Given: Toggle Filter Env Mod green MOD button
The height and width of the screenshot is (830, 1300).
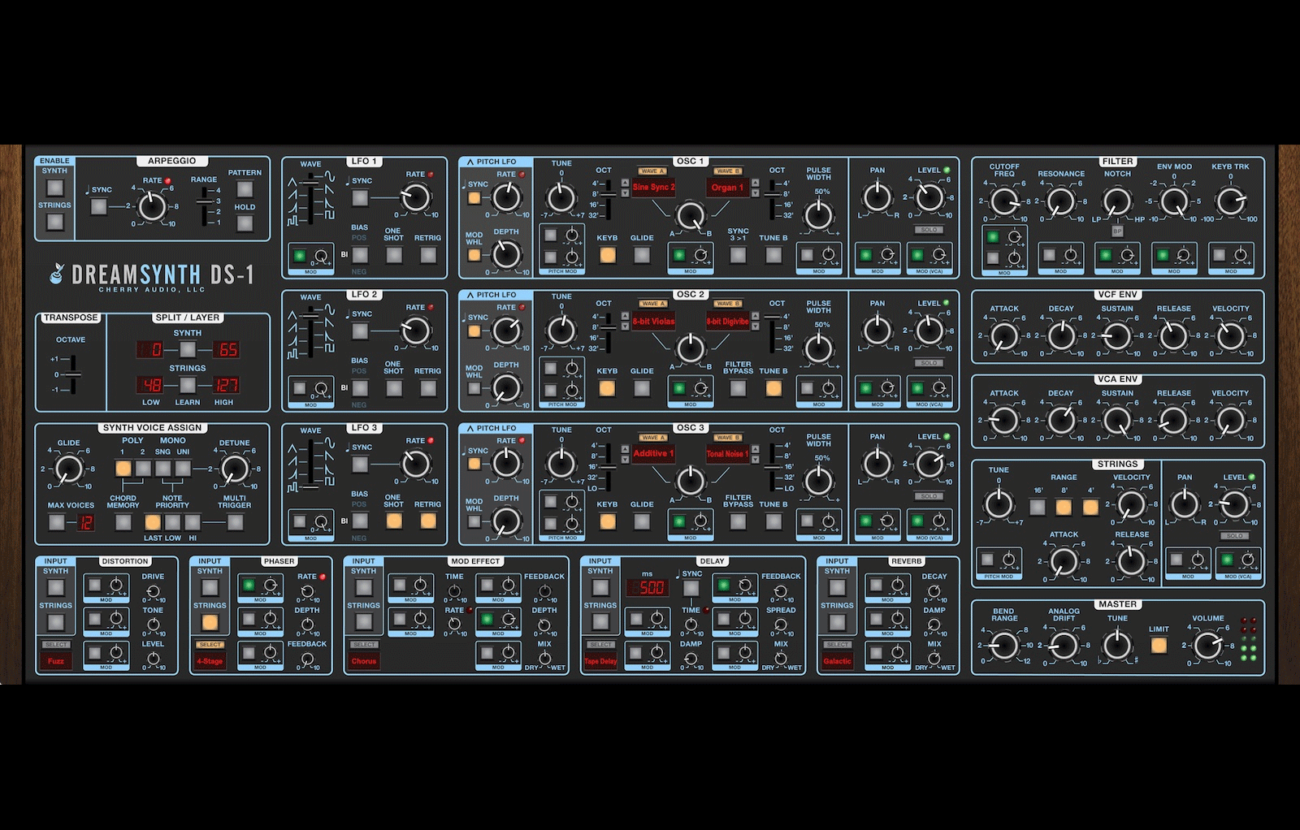Looking at the screenshot, I should 1163,256.
